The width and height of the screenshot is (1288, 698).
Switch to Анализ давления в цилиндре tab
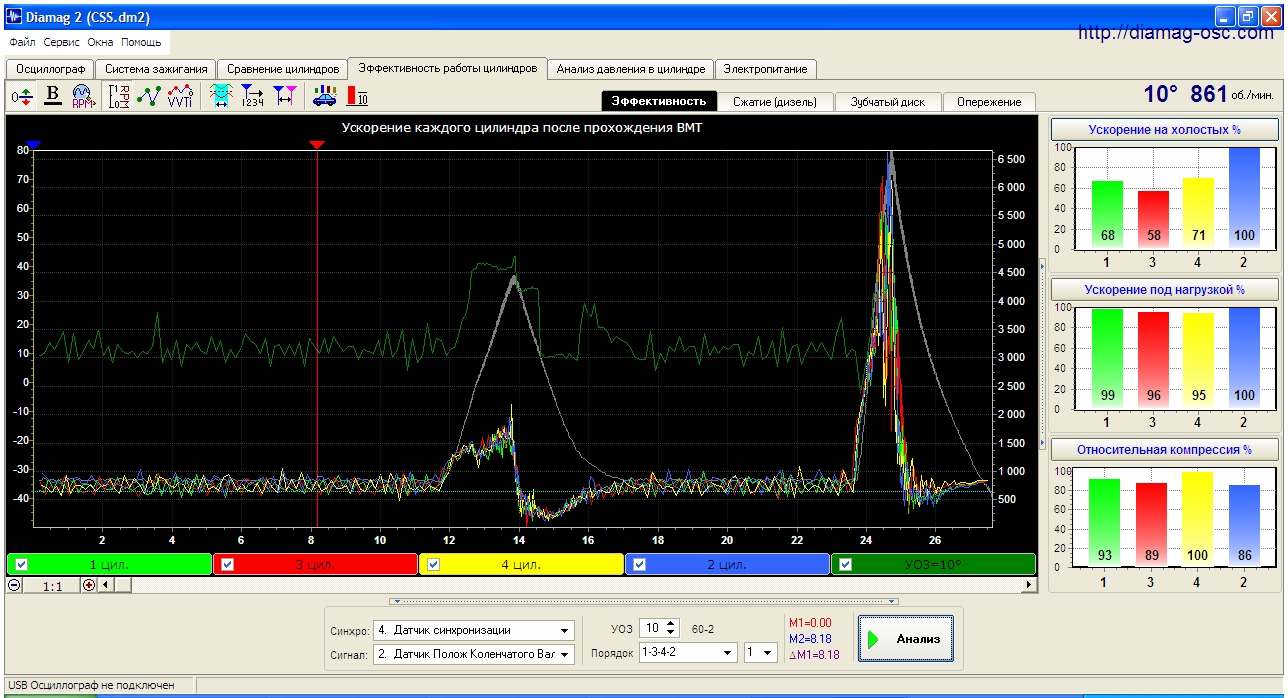pos(631,69)
